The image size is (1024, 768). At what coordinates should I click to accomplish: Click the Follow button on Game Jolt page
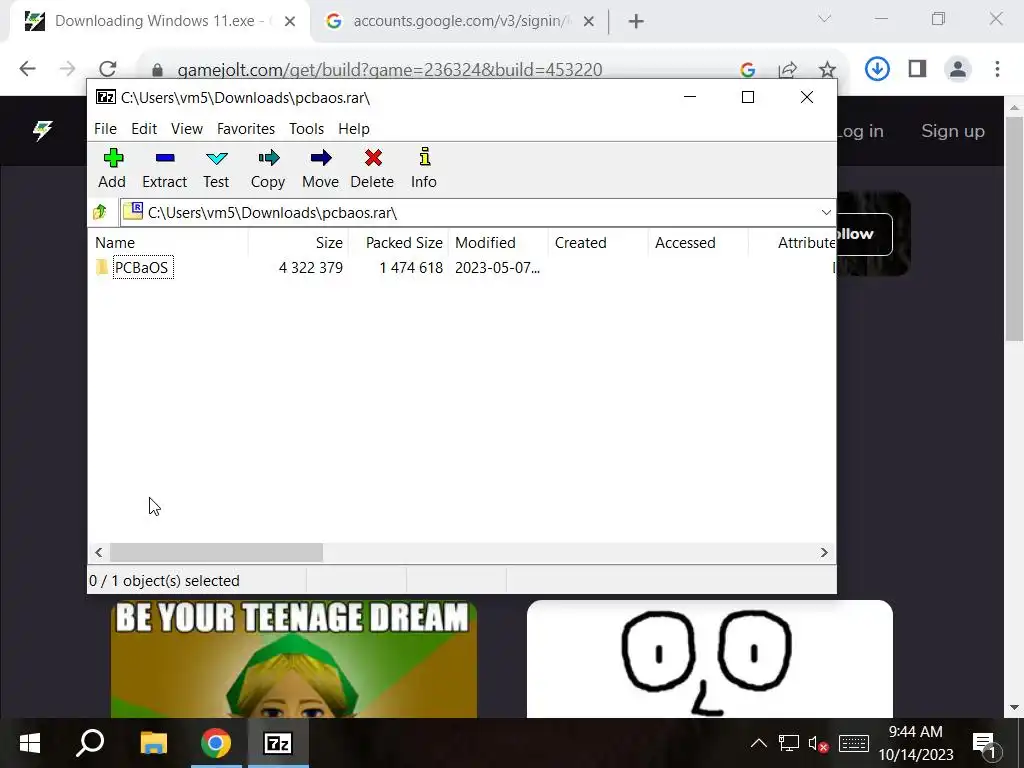[864, 234]
